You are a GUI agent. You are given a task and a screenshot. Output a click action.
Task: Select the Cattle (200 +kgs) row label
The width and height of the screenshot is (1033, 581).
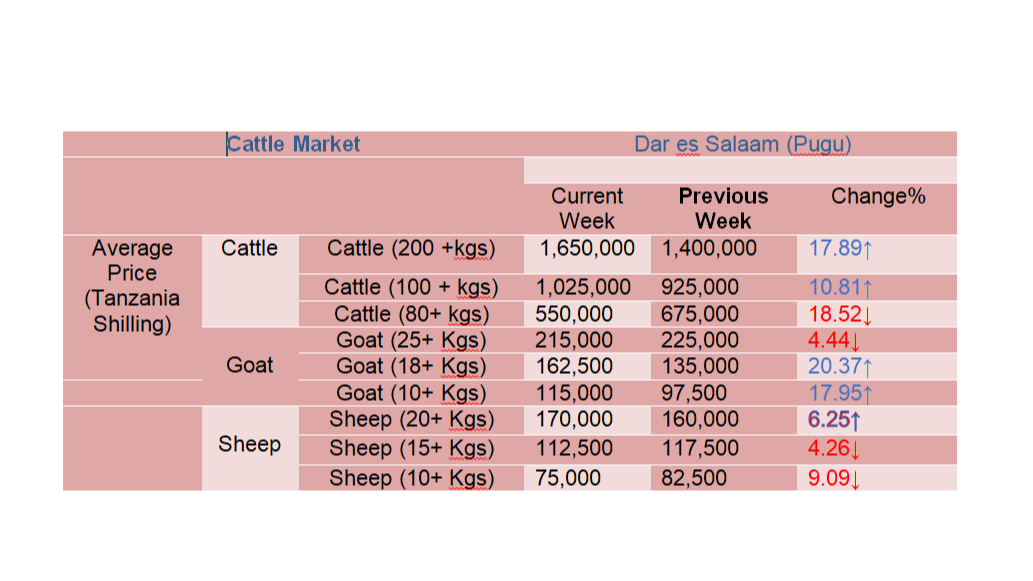[x=411, y=248]
